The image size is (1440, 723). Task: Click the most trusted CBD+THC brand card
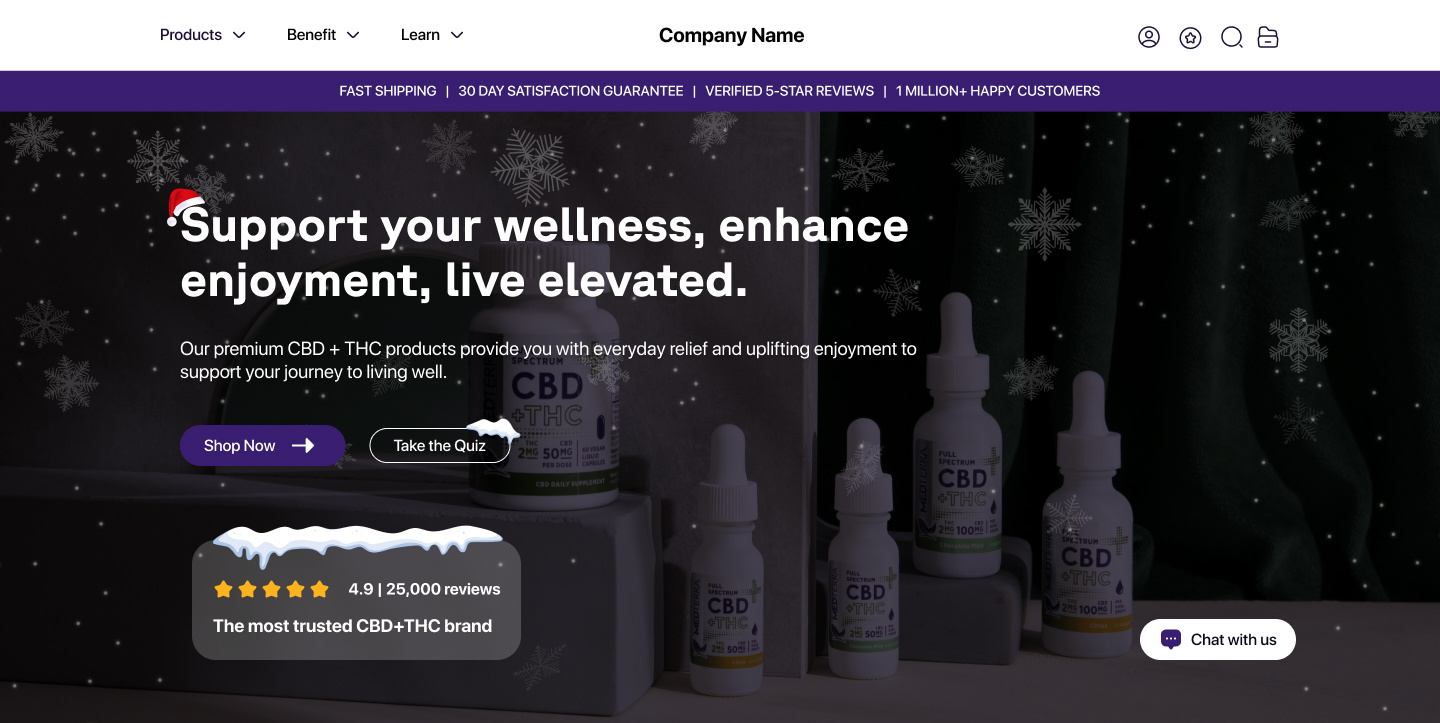(x=356, y=599)
